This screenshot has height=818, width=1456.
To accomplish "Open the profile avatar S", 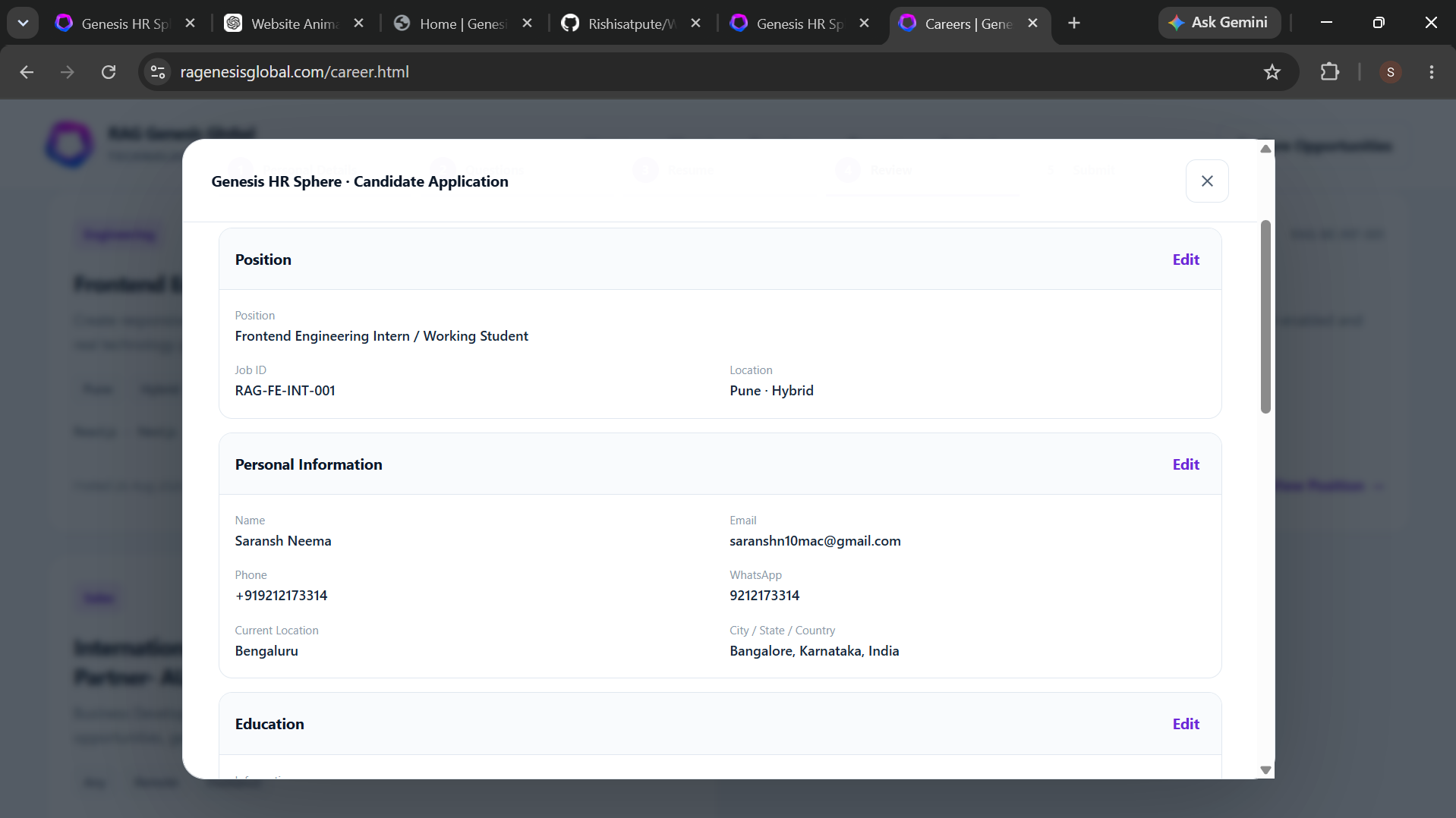I will coord(1391,72).
